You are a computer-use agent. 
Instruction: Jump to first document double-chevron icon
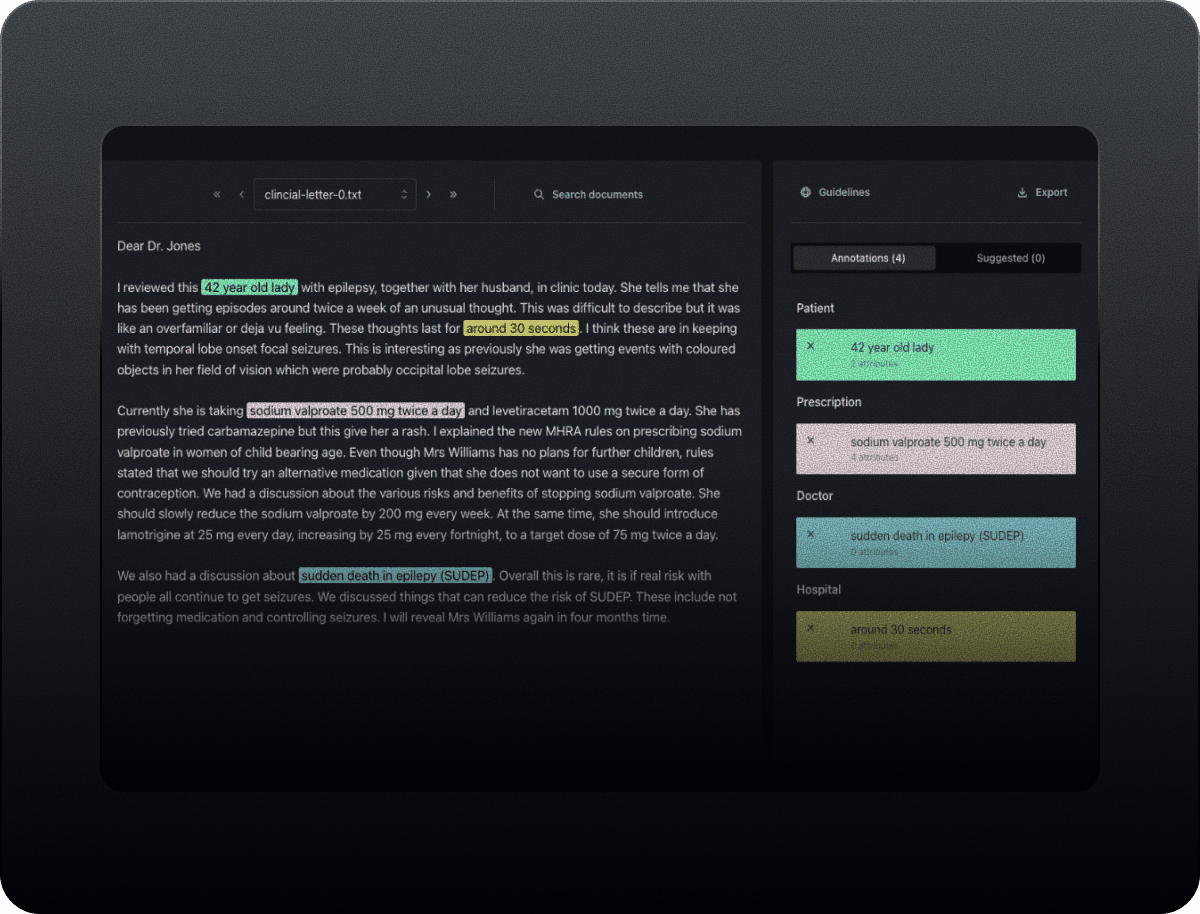217,195
